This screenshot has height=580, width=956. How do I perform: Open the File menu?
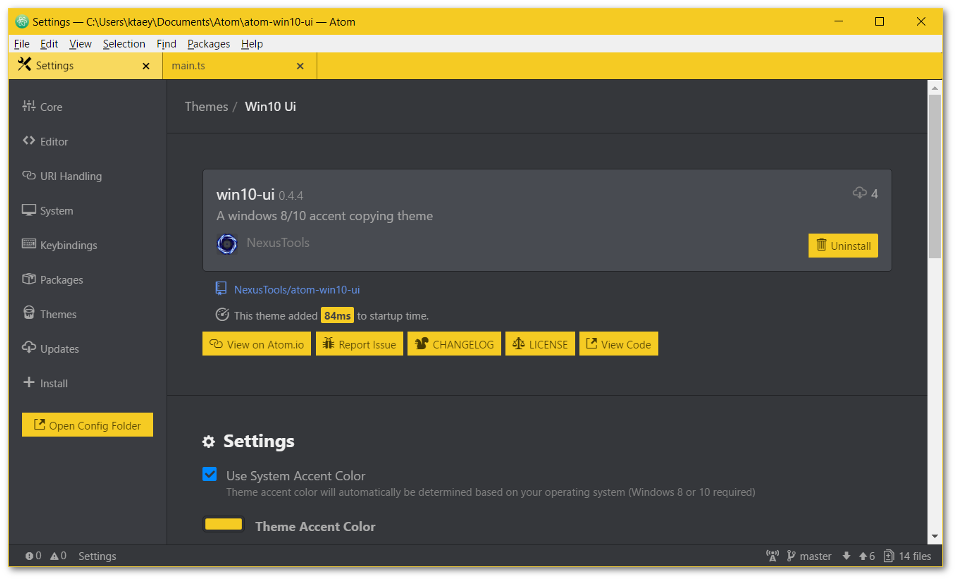(21, 44)
